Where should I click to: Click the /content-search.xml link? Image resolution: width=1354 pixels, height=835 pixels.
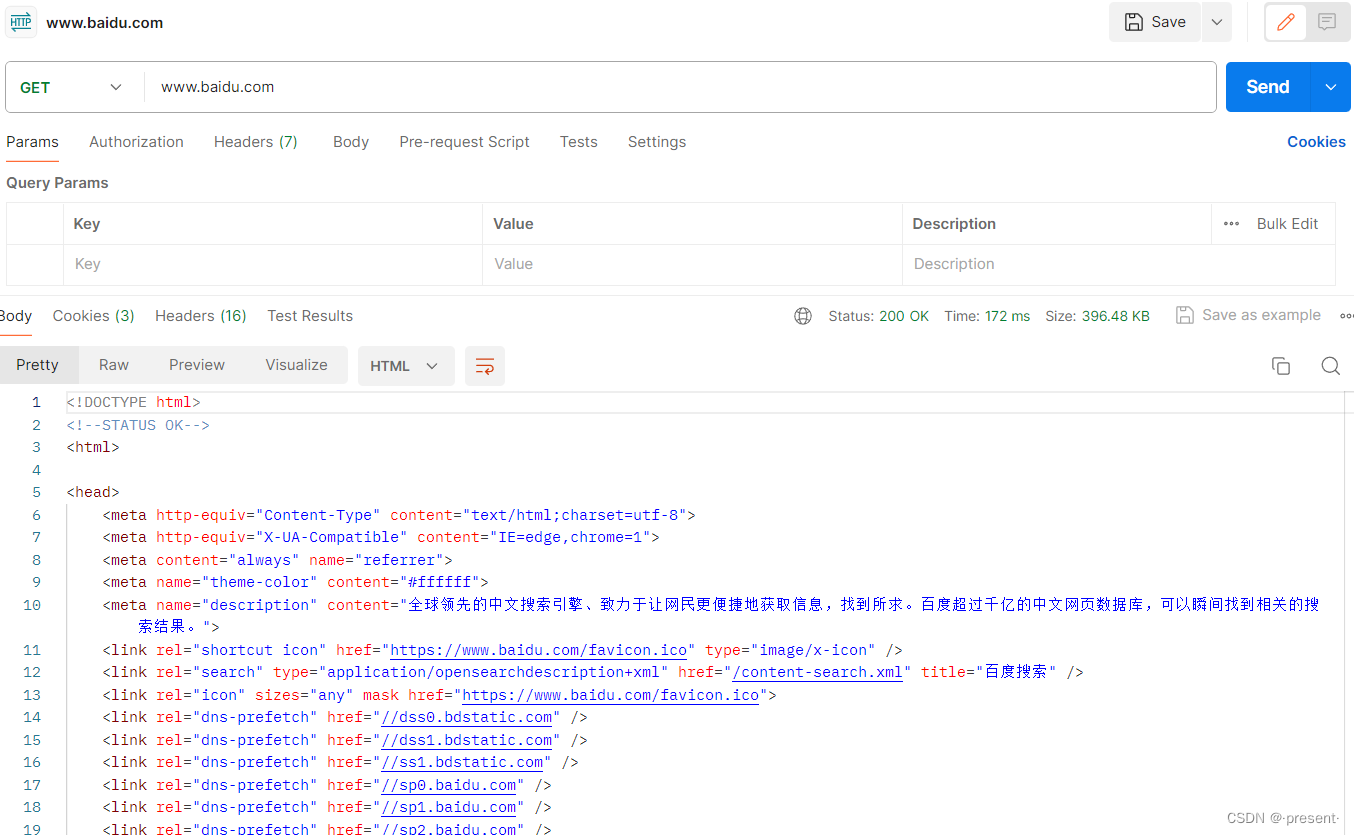(817, 672)
